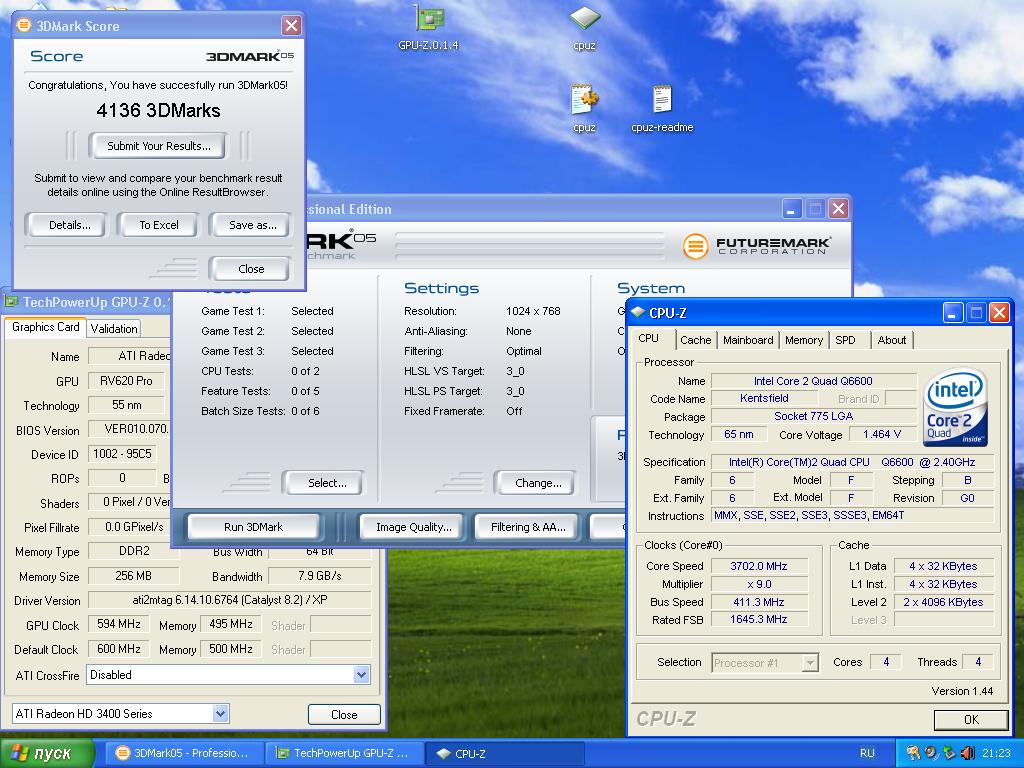Image resolution: width=1024 pixels, height=768 pixels.
Task: Click the 4136 3DMarks score text
Action: 158,110
